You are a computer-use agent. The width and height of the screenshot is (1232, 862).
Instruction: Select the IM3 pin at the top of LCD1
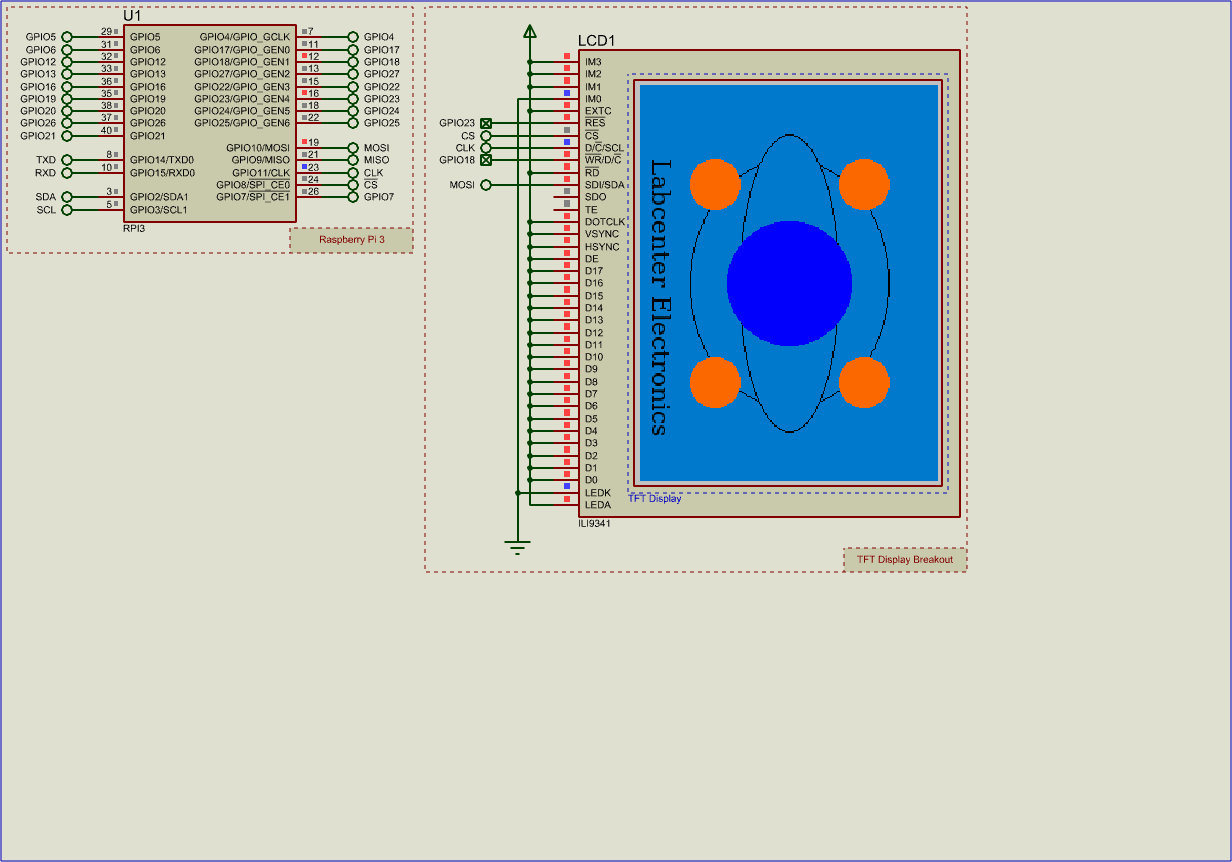click(x=592, y=61)
